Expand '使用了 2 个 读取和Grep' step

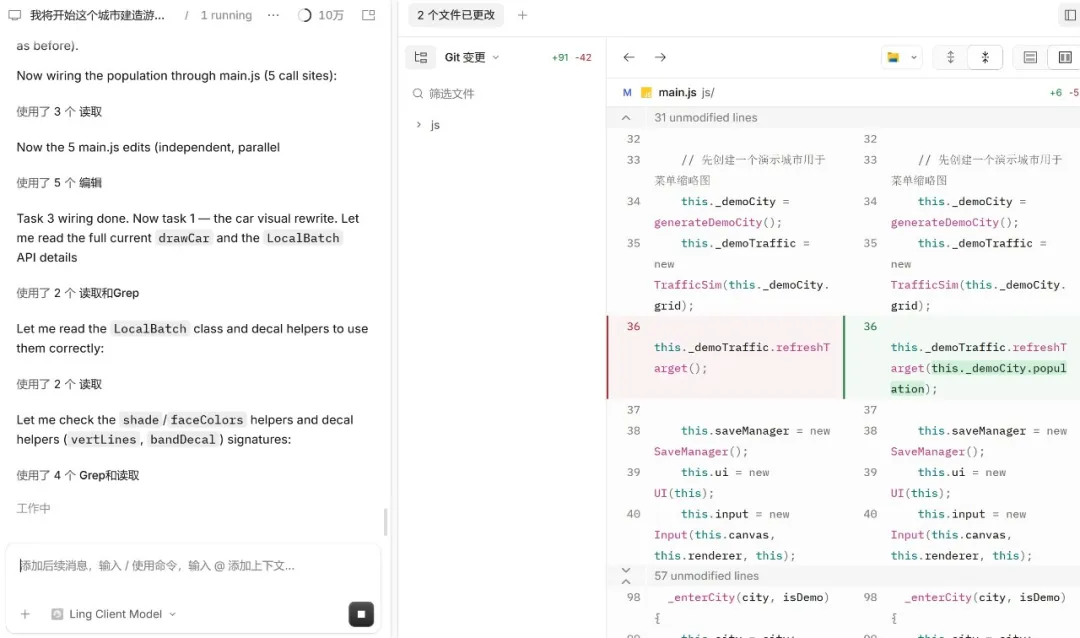[x=78, y=293]
